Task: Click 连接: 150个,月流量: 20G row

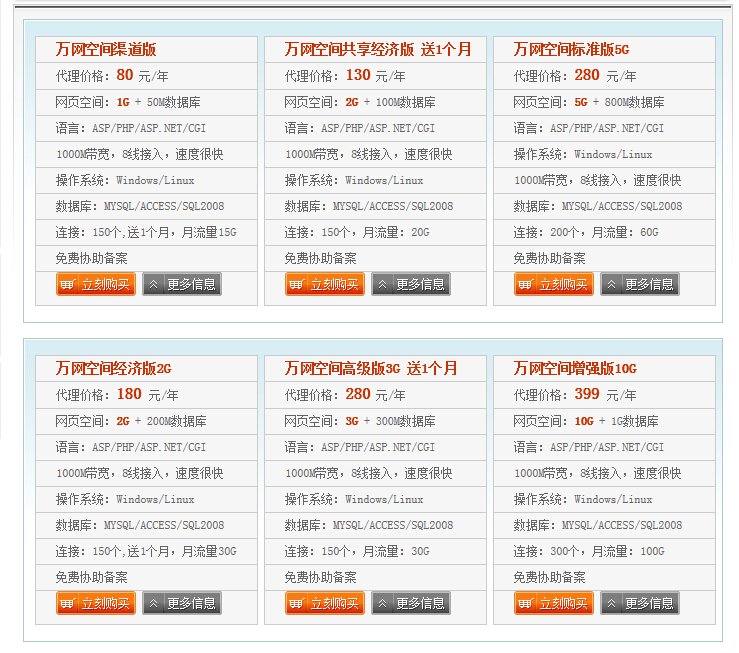Action: (376, 232)
